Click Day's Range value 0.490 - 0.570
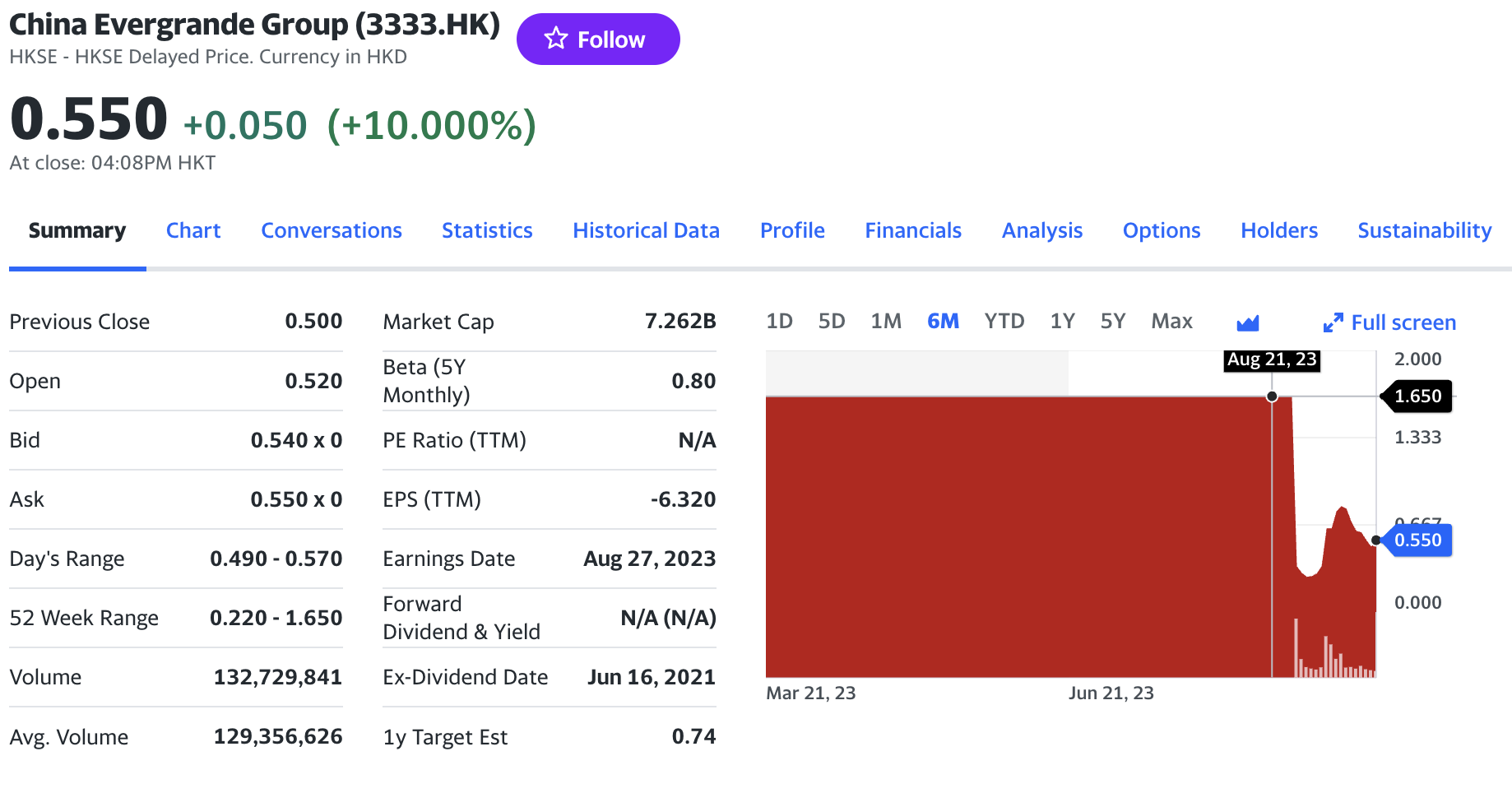This screenshot has width=1512, height=793. [x=276, y=559]
